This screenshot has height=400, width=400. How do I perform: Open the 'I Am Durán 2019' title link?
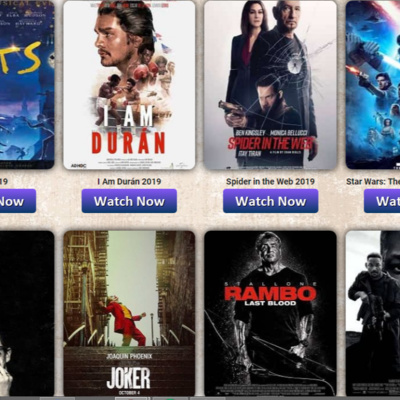point(129,182)
